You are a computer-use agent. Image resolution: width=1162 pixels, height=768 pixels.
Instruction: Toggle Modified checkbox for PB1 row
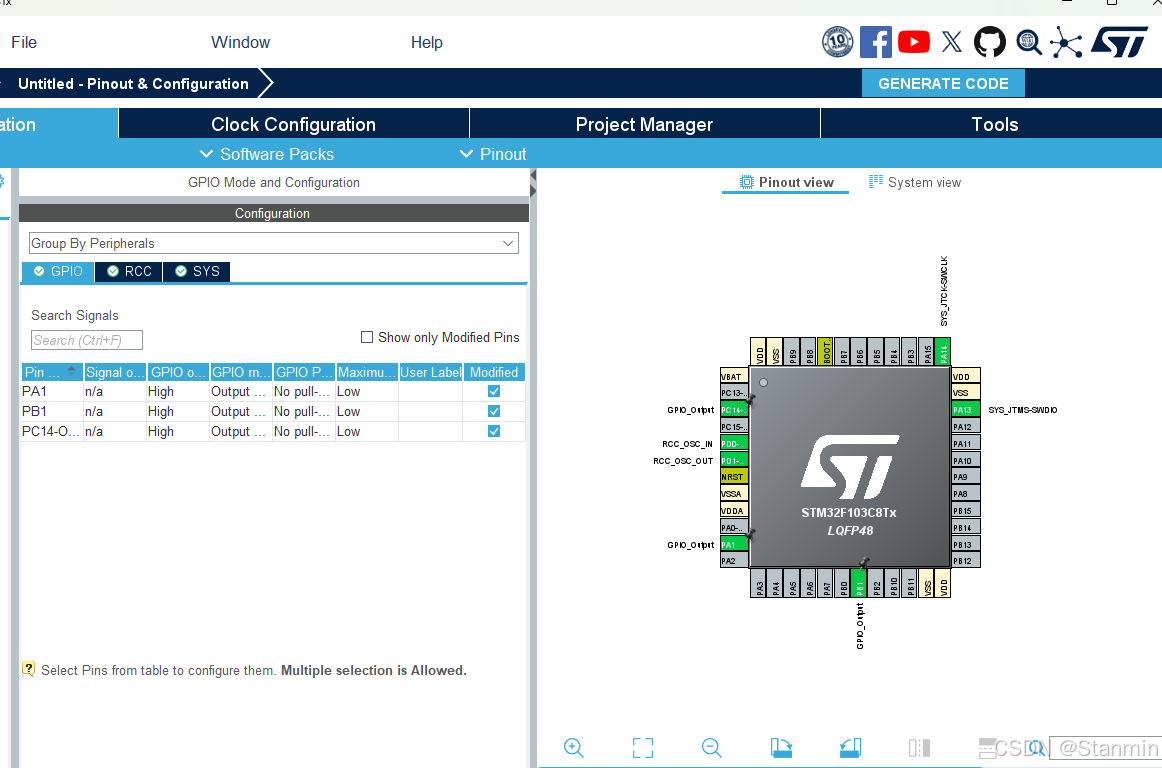(494, 411)
